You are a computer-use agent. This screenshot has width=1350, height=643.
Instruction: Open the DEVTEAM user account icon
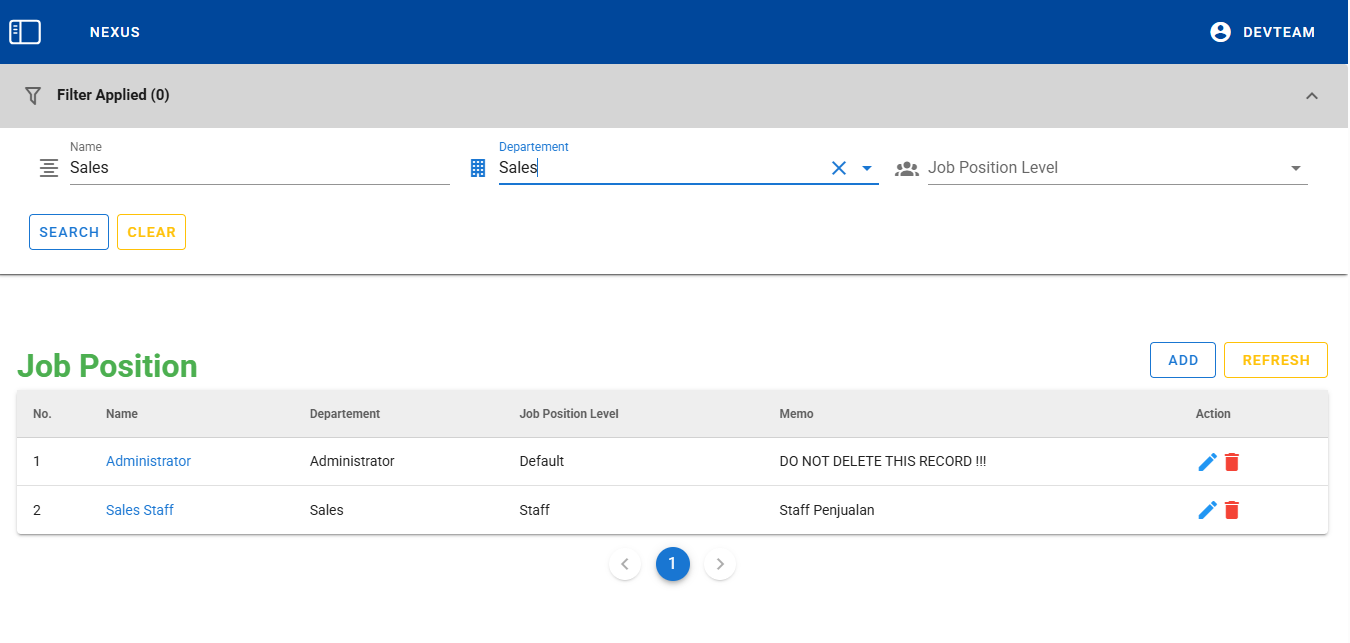(1220, 32)
